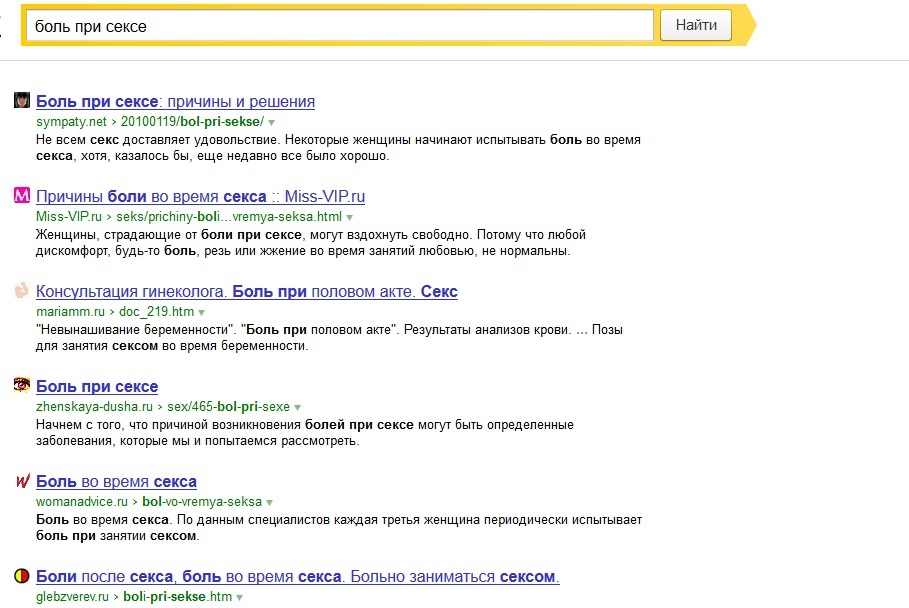
Task: Click the womanadvice.ru domain link
Action: (x=82, y=502)
